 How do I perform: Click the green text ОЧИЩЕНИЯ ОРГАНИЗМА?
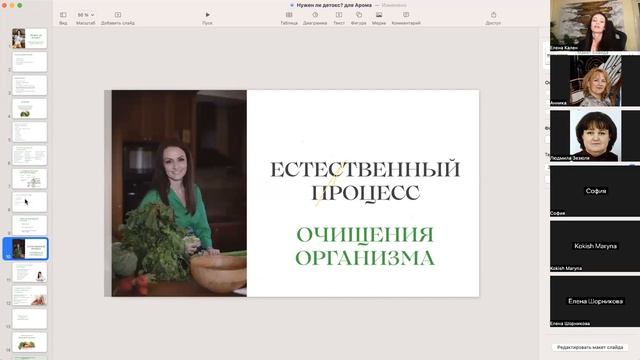click(x=365, y=246)
